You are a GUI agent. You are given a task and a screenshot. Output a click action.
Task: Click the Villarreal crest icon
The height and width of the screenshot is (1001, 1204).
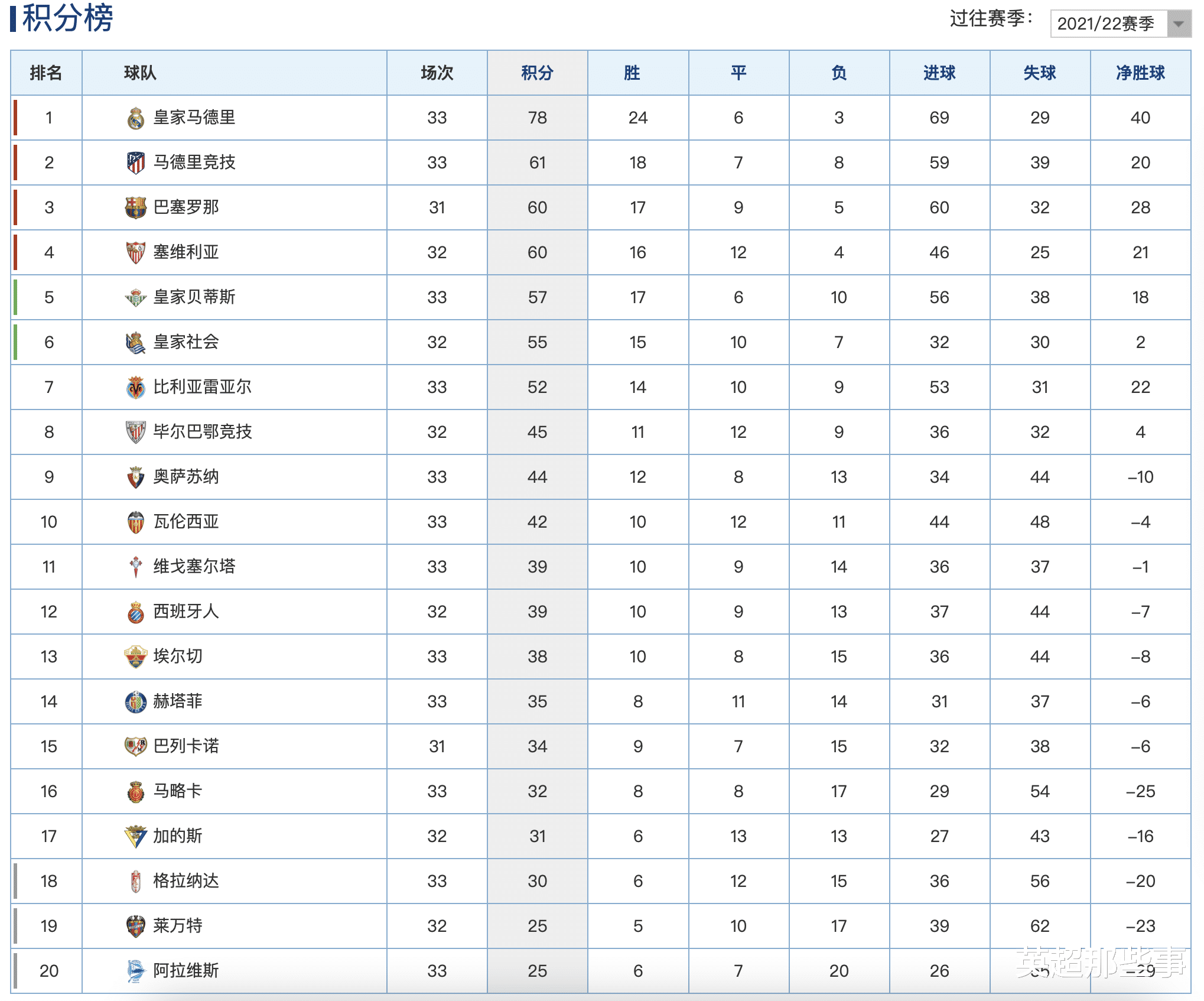(136, 388)
